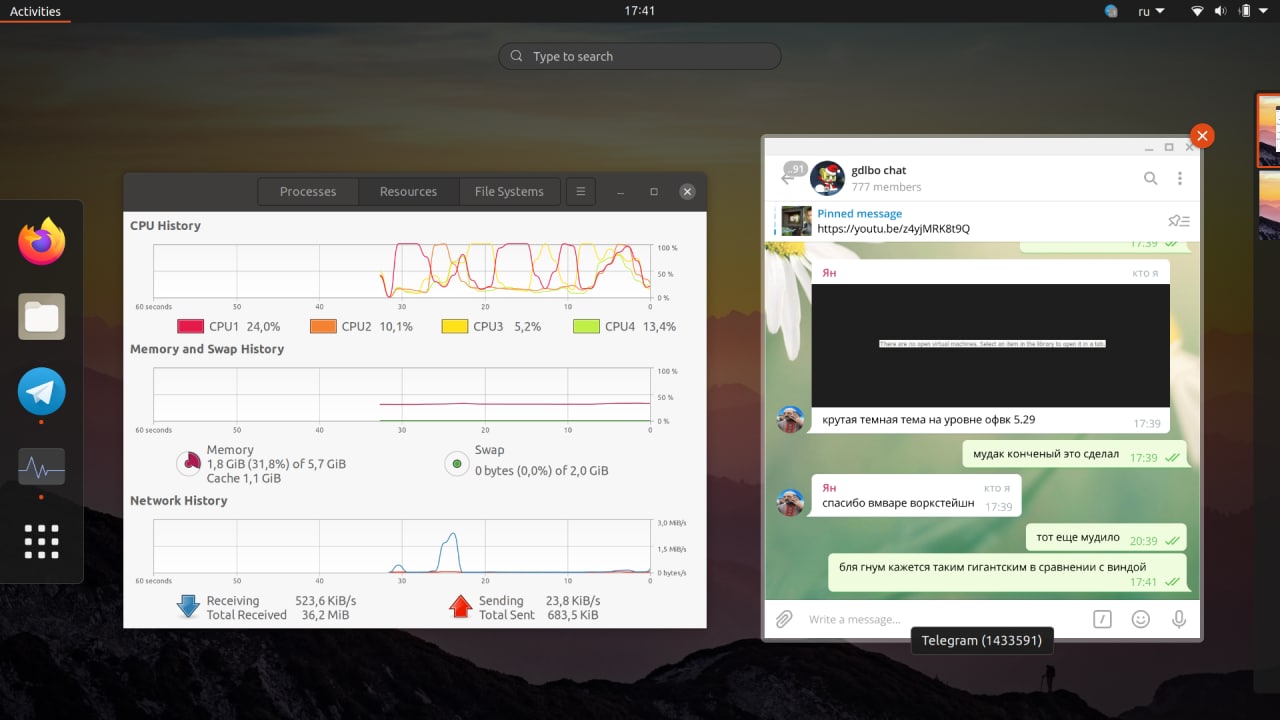This screenshot has height=720, width=1280.
Task: Click sender name Ян on image message
Action: (x=829, y=273)
